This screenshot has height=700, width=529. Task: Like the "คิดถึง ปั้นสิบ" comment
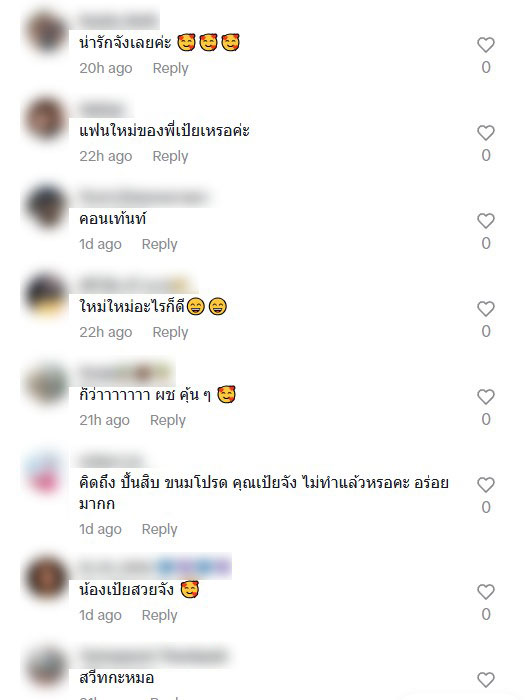pos(486,484)
